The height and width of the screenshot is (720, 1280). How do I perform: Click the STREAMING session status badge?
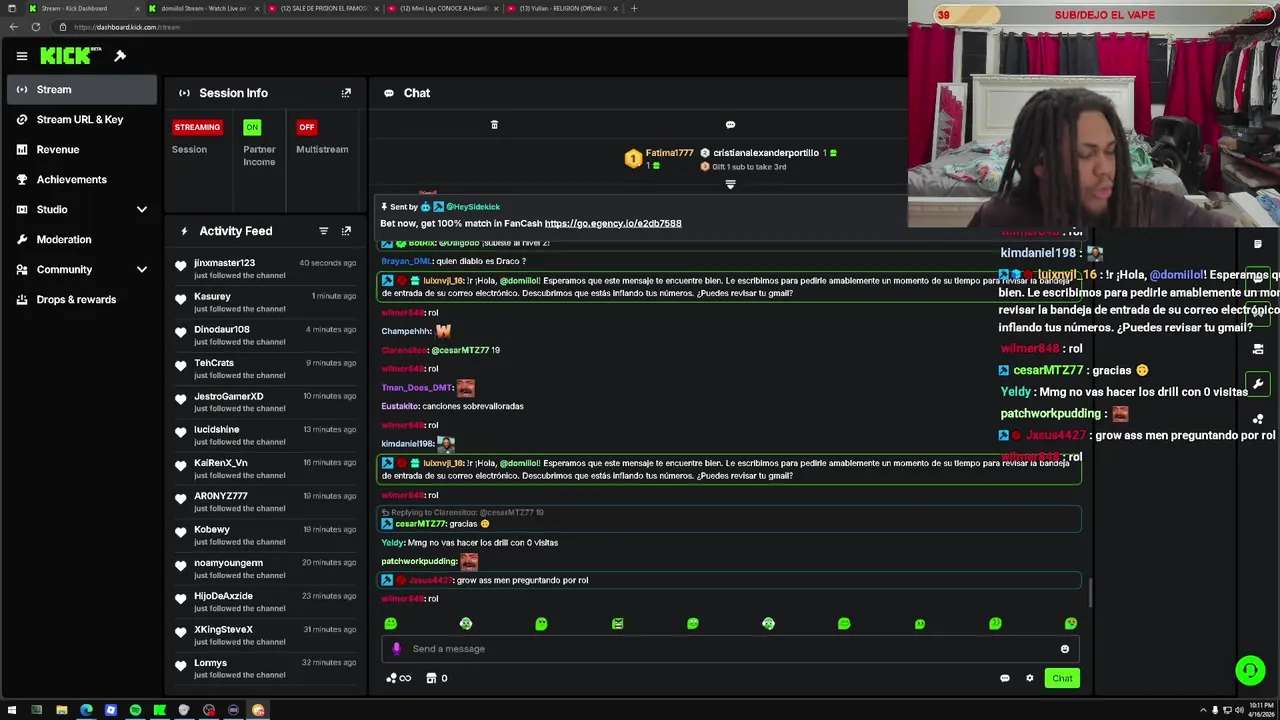point(197,127)
